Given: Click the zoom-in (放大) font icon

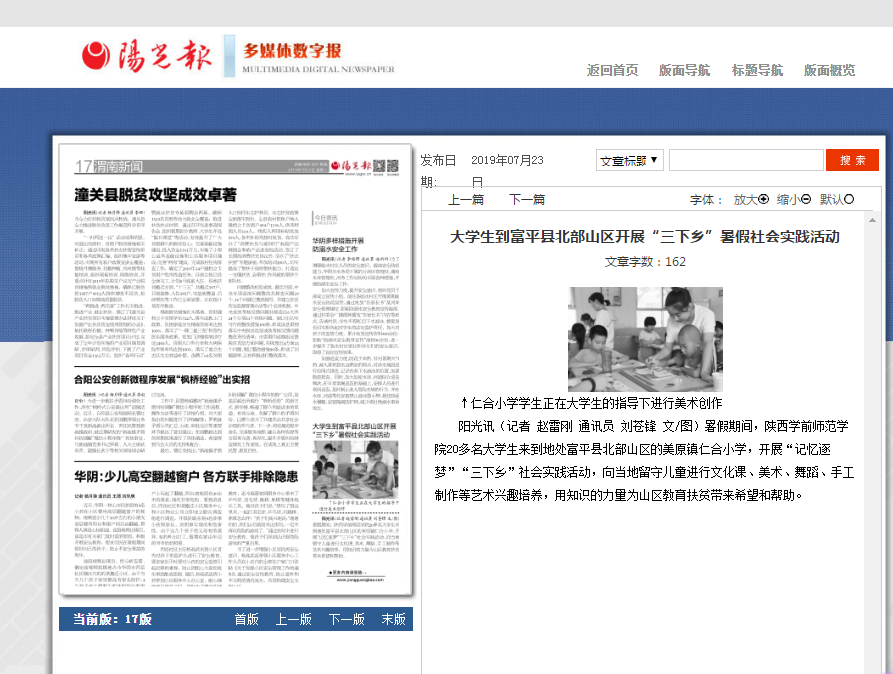Looking at the screenshot, I should coord(764,199).
